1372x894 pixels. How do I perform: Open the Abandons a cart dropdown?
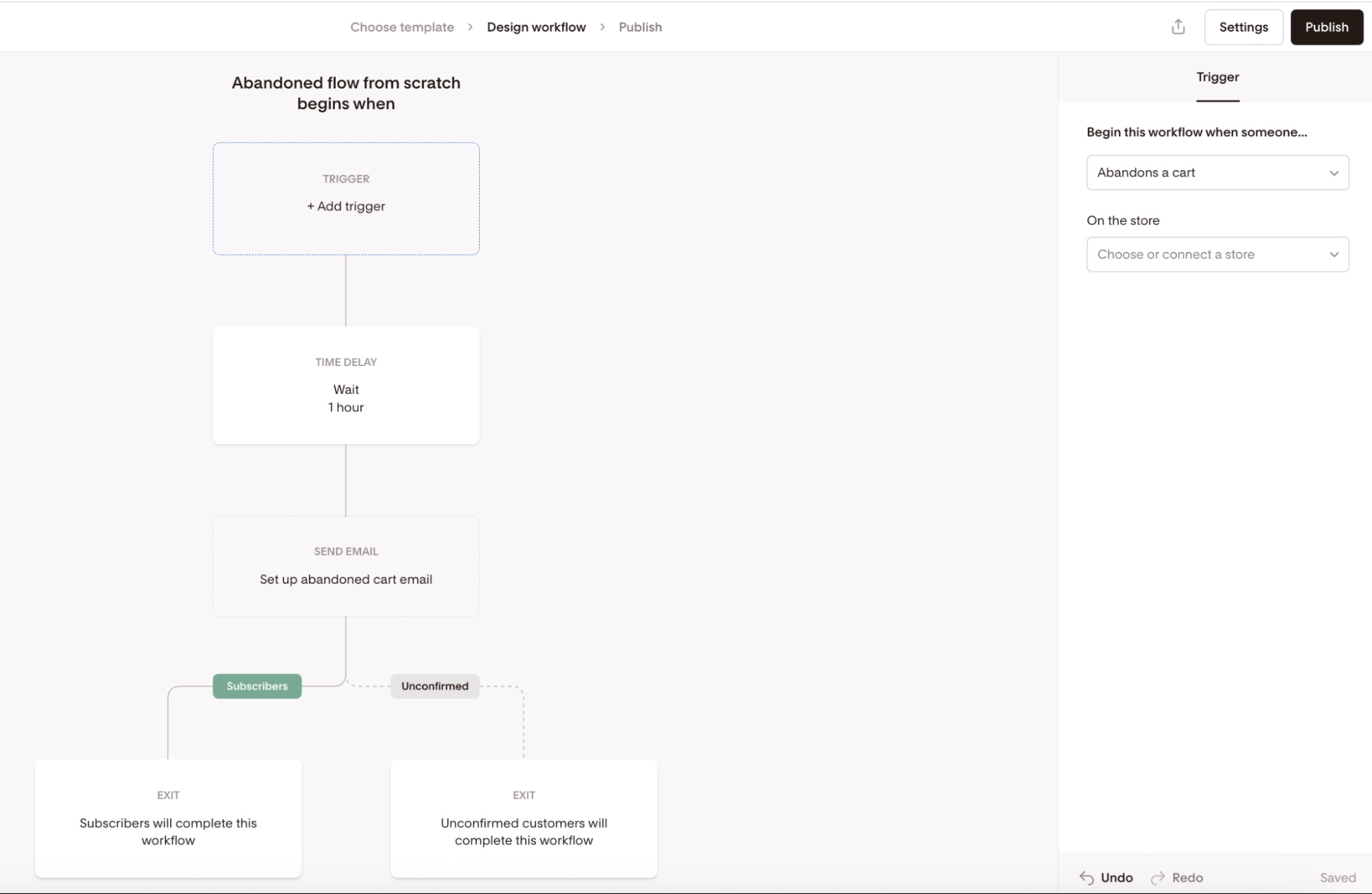1218,172
